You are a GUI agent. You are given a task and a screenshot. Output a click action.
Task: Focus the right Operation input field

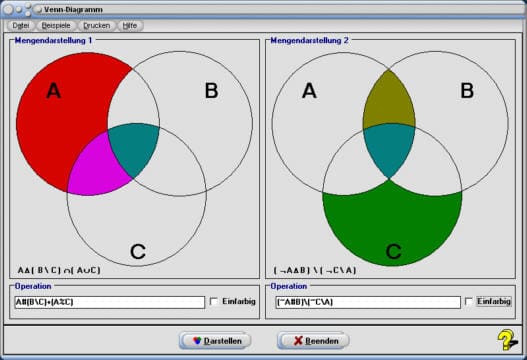coord(368,302)
